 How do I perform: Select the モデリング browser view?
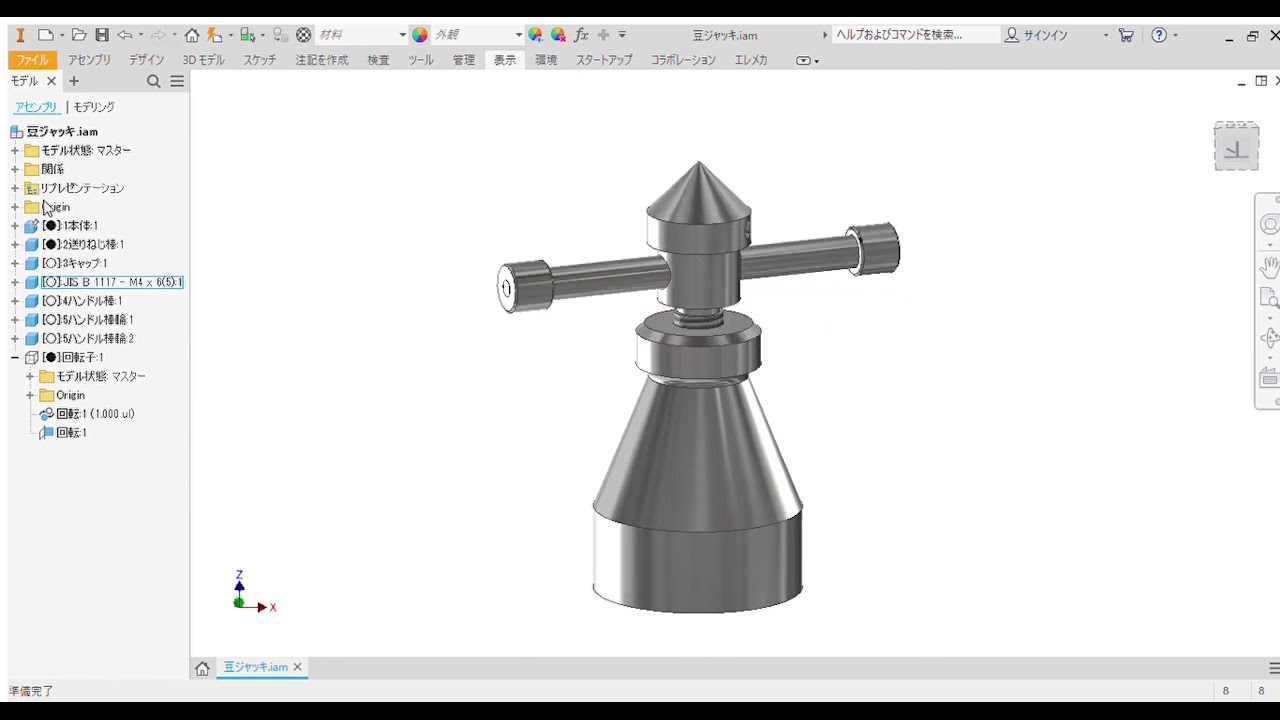point(94,107)
